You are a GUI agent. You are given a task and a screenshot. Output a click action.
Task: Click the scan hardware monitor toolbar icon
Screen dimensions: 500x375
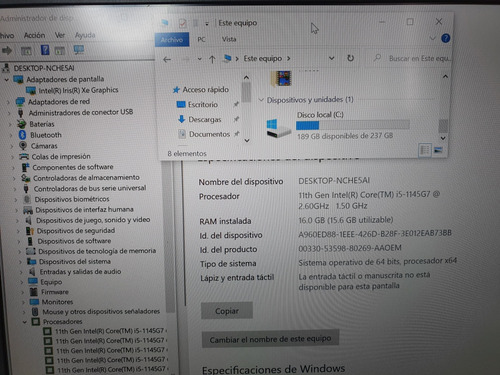tap(79, 50)
